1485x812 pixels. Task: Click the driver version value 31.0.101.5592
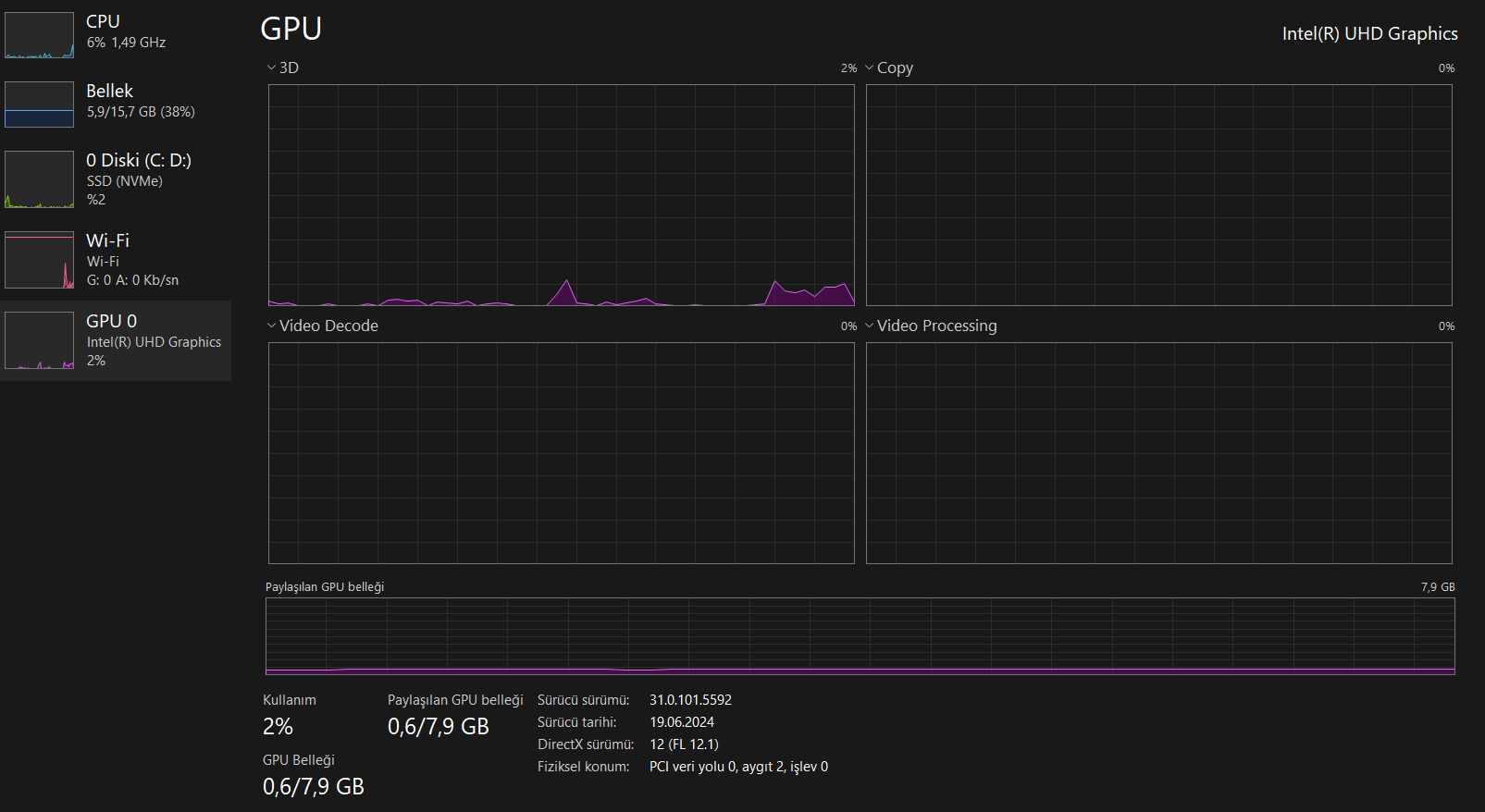pyautogui.click(x=690, y=700)
